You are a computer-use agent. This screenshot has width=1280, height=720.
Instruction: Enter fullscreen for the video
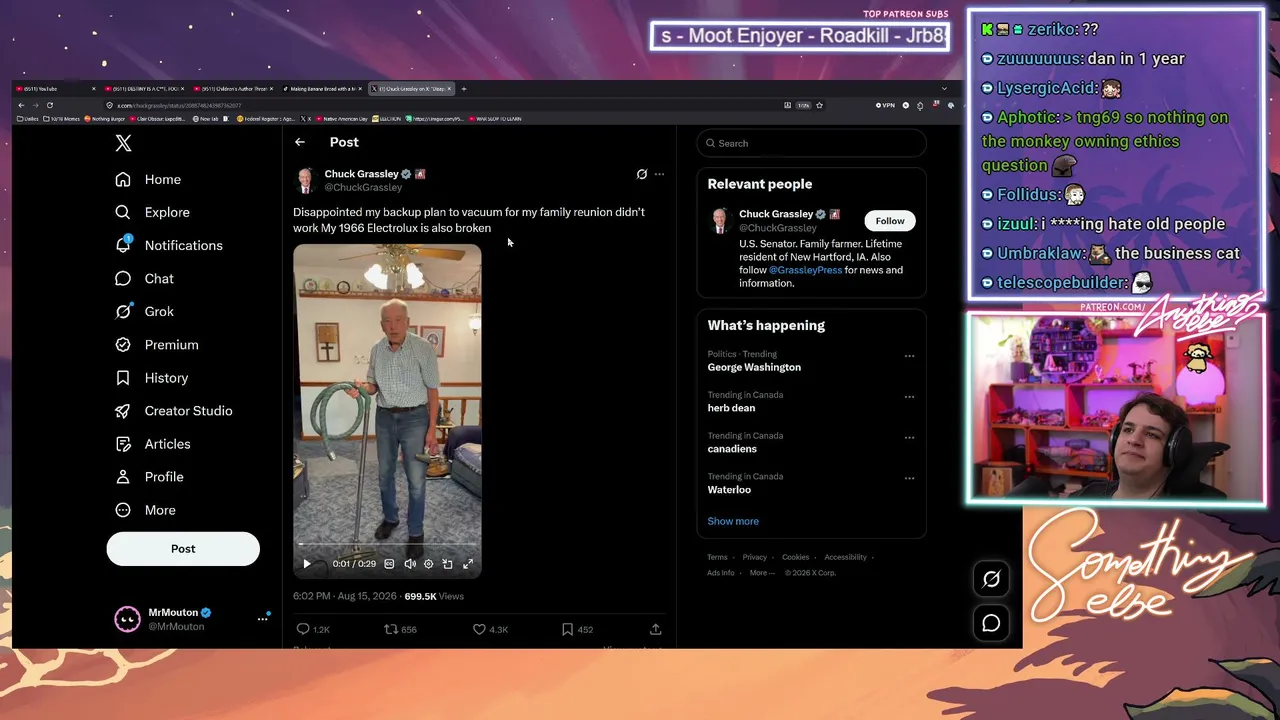click(x=467, y=564)
